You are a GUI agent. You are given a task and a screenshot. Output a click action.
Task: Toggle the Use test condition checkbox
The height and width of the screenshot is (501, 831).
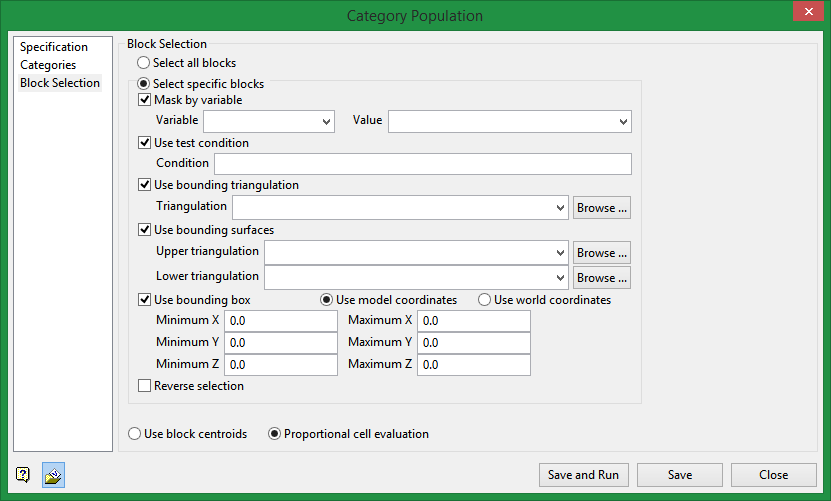pos(145,143)
